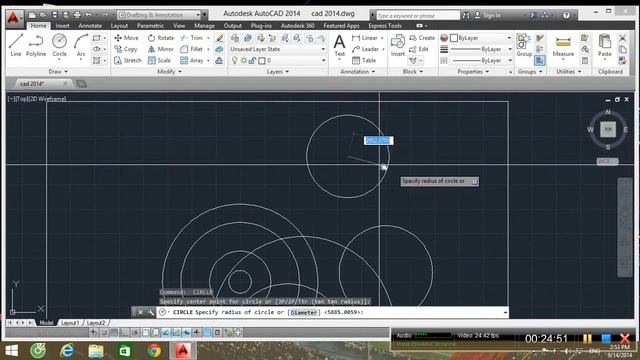Click the Save icon in quick access toolbar
Screen dimensions: 640x360
click(55, 15)
